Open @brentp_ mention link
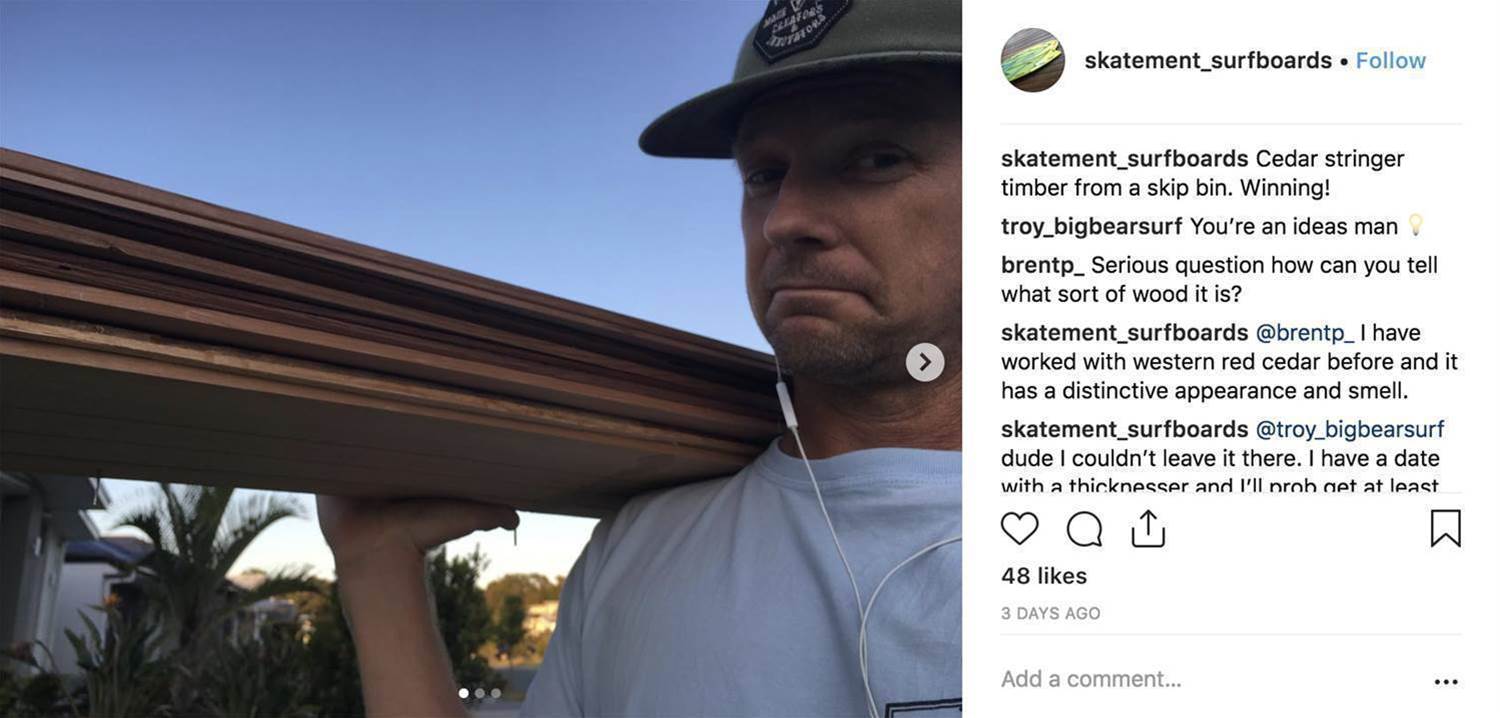Viewport: 1500px width, 718px height. 1305,332
